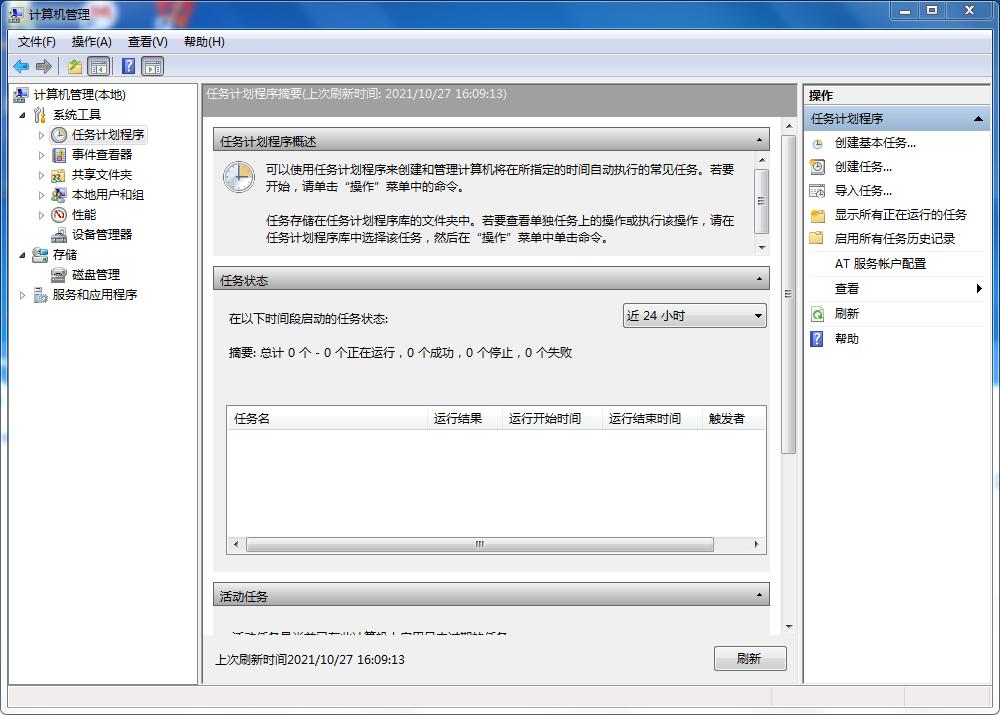The height and width of the screenshot is (715, 1000).
Task: Click the help icon in the toolbar
Action: tap(127, 66)
